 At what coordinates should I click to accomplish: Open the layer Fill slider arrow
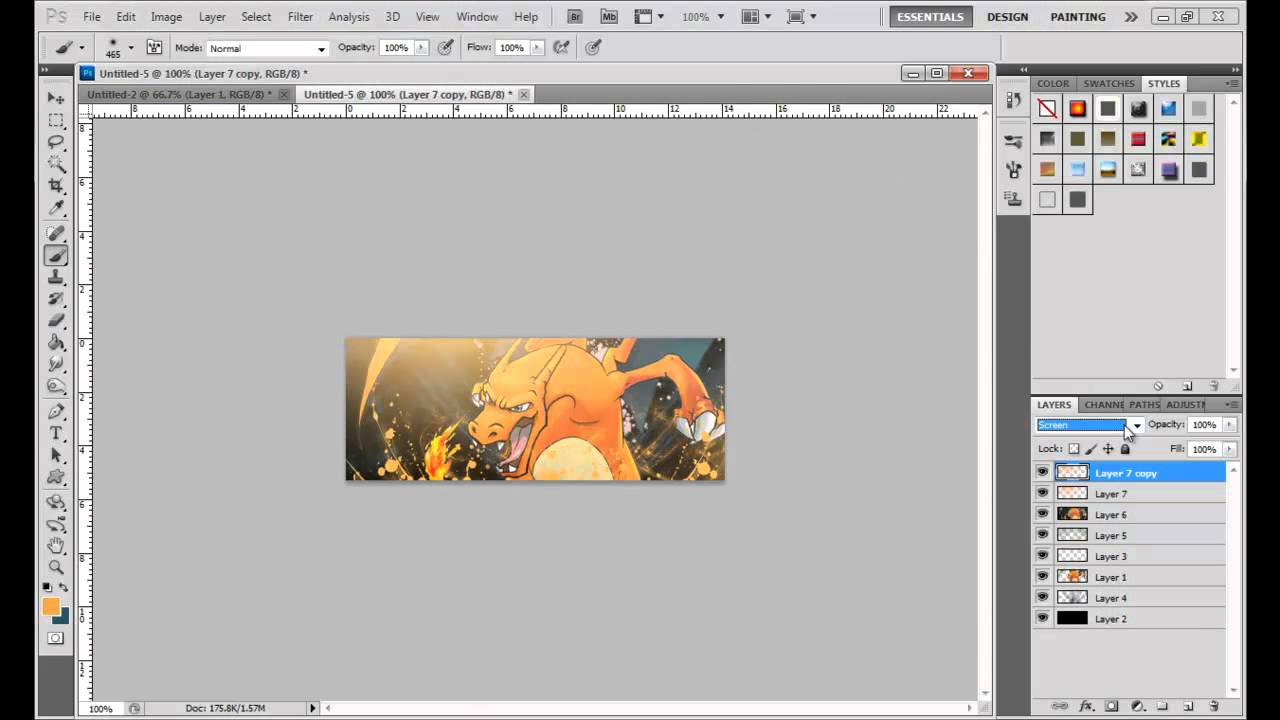click(1229, 449)
